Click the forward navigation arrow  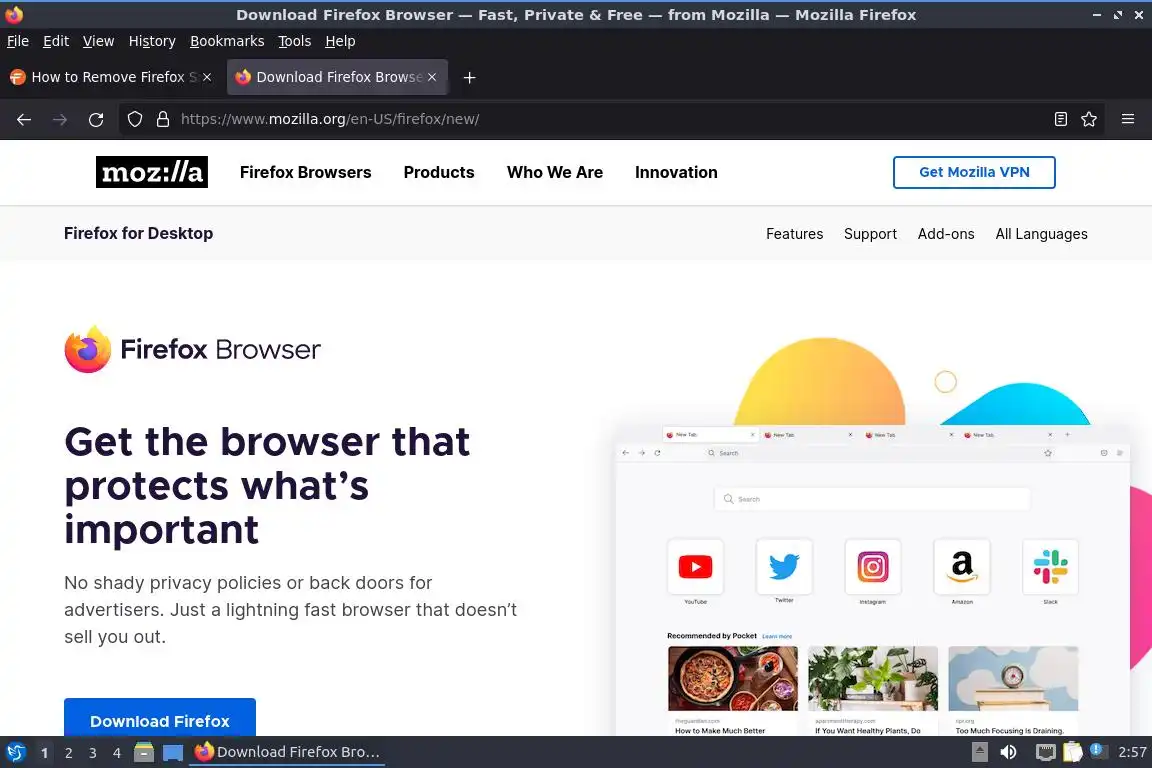[60, 119]
